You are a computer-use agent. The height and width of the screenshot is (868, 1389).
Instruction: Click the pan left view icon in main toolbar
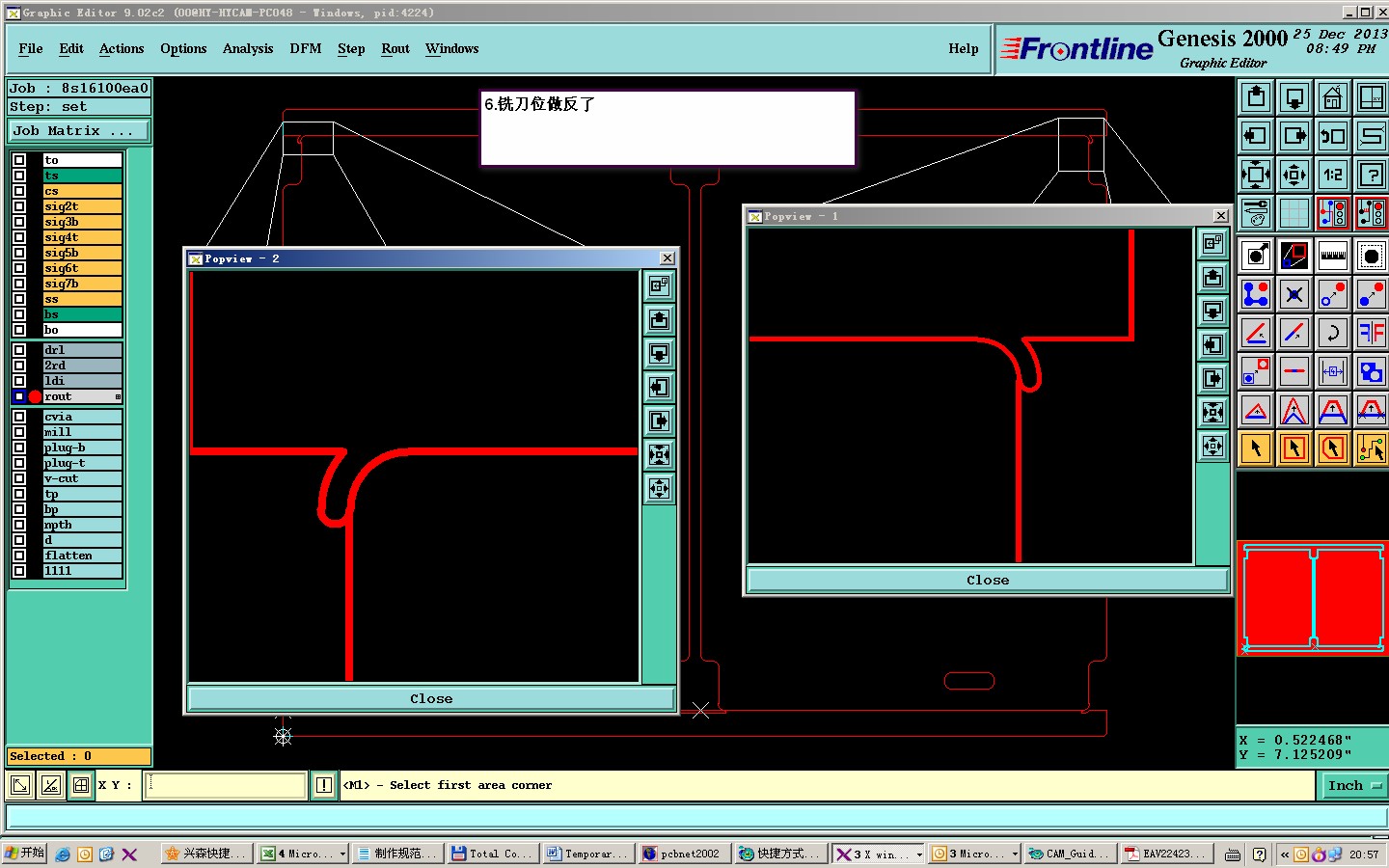click(x=1256, y=136)
